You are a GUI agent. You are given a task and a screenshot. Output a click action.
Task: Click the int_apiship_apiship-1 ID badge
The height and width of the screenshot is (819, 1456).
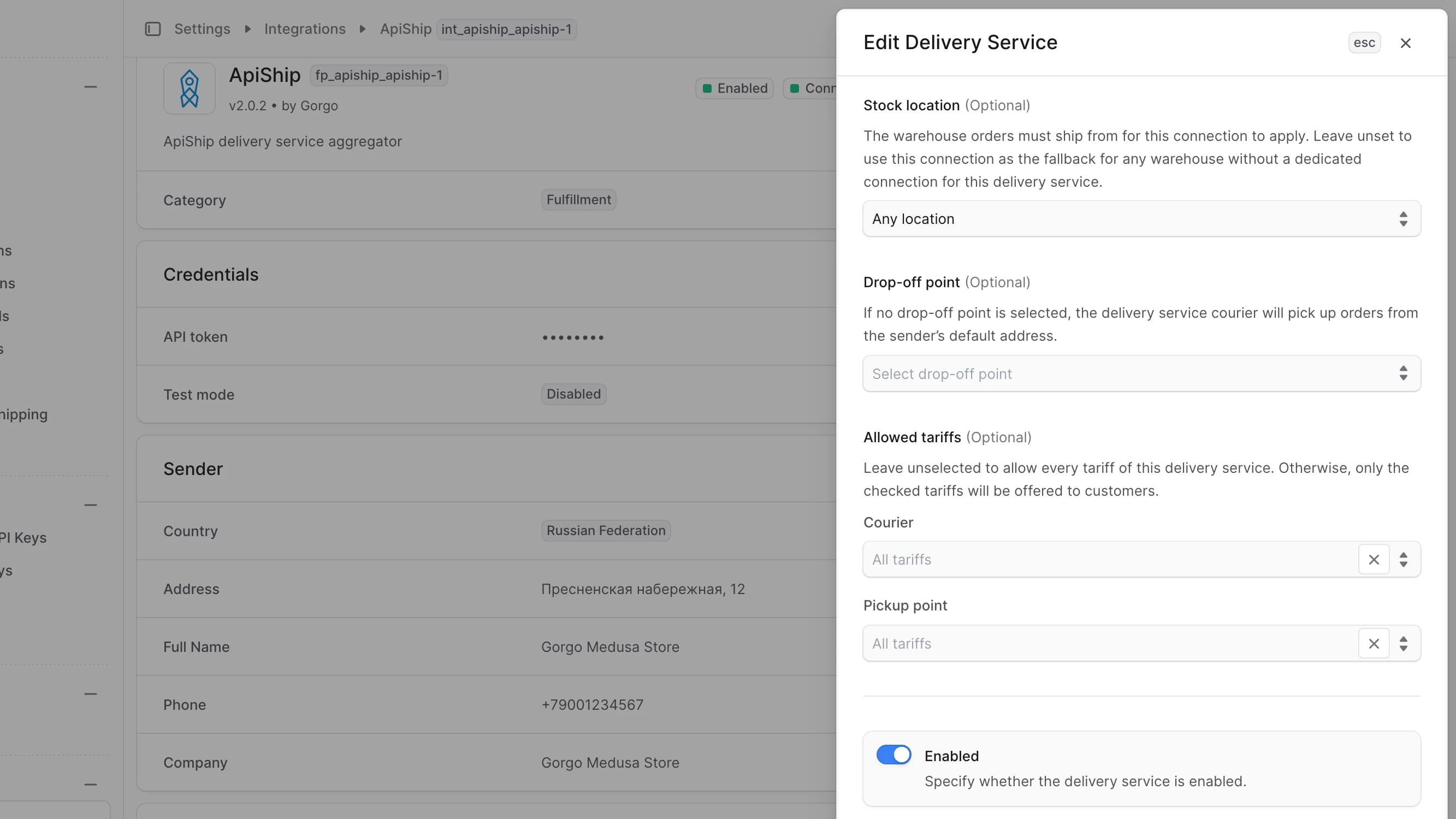506,29
